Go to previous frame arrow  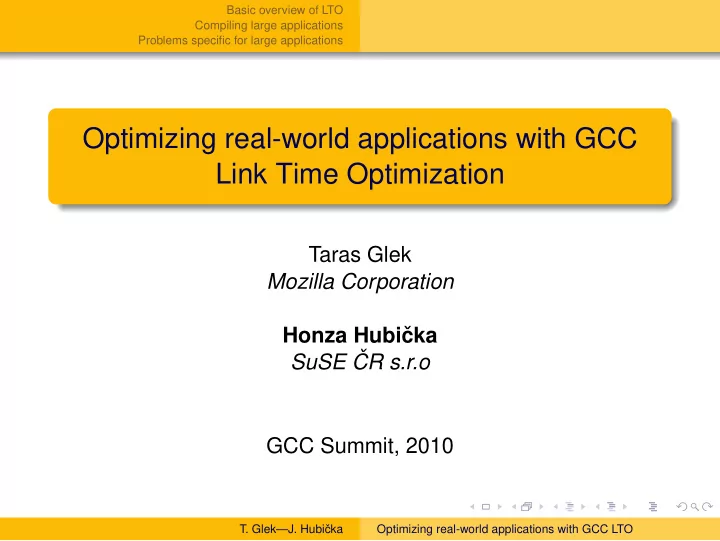(514, 507)
